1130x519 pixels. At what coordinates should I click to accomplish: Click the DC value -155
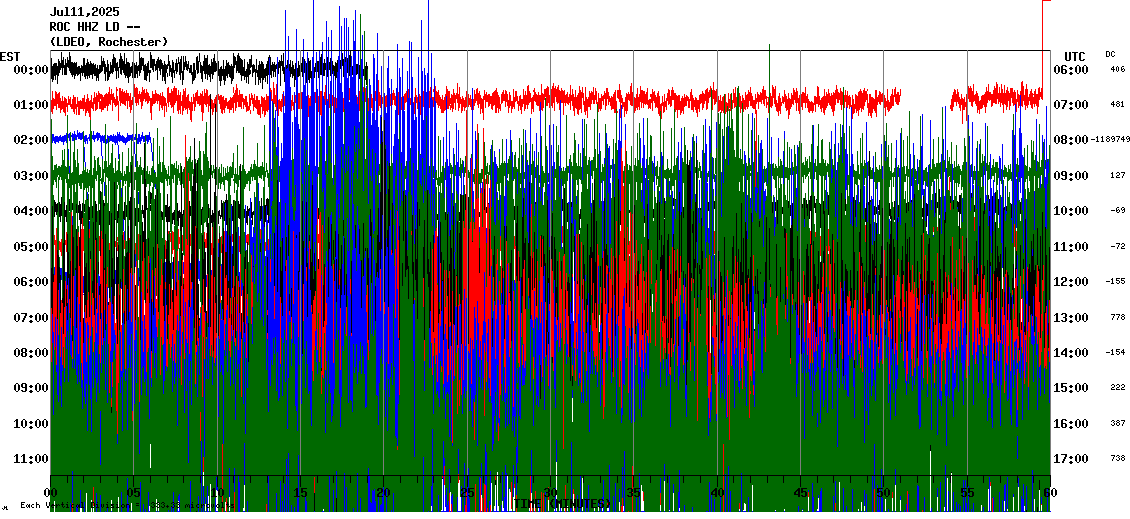coord(1118,281)
